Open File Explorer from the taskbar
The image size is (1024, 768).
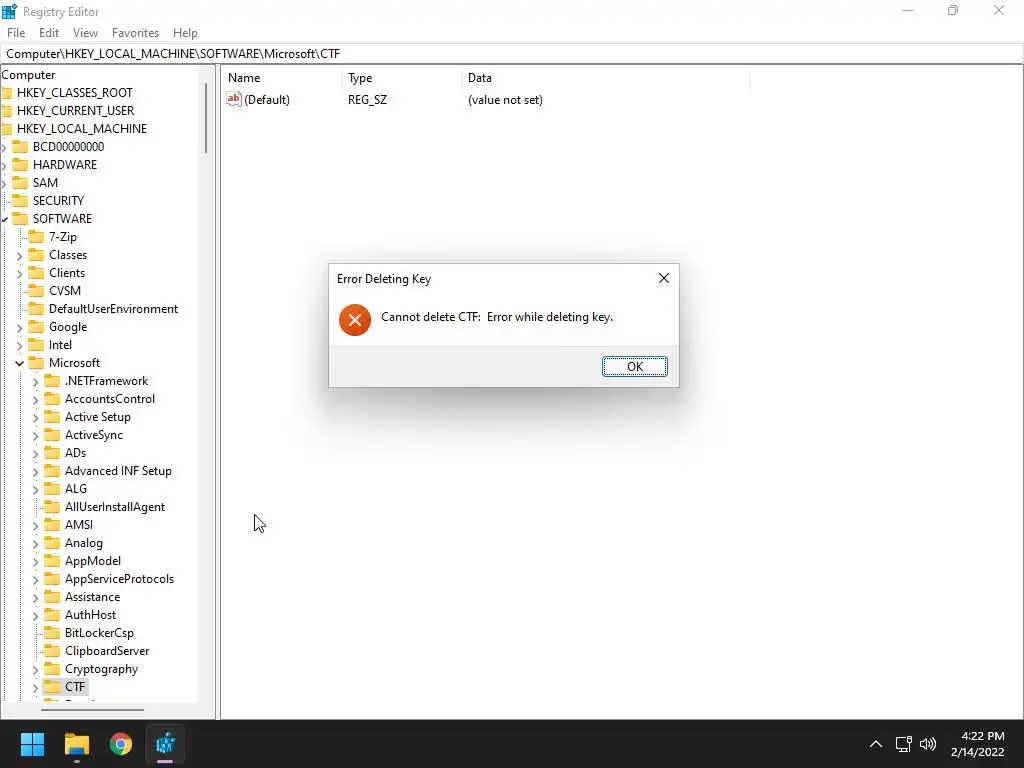click(76, 744)
